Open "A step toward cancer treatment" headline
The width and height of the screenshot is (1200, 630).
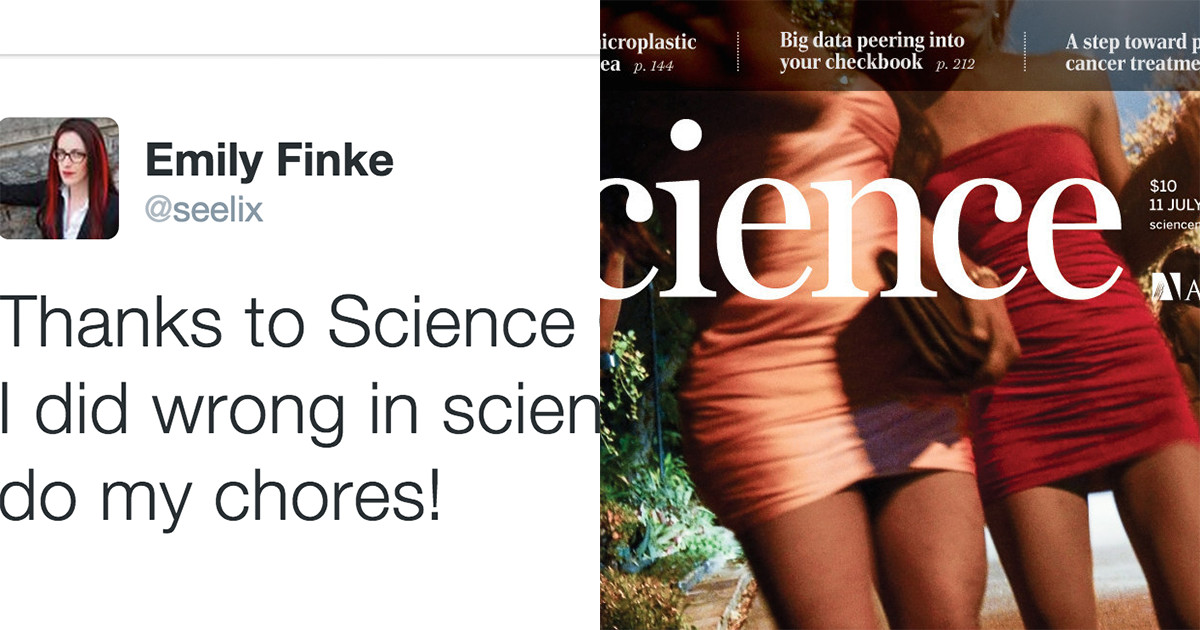(1132, 52)
